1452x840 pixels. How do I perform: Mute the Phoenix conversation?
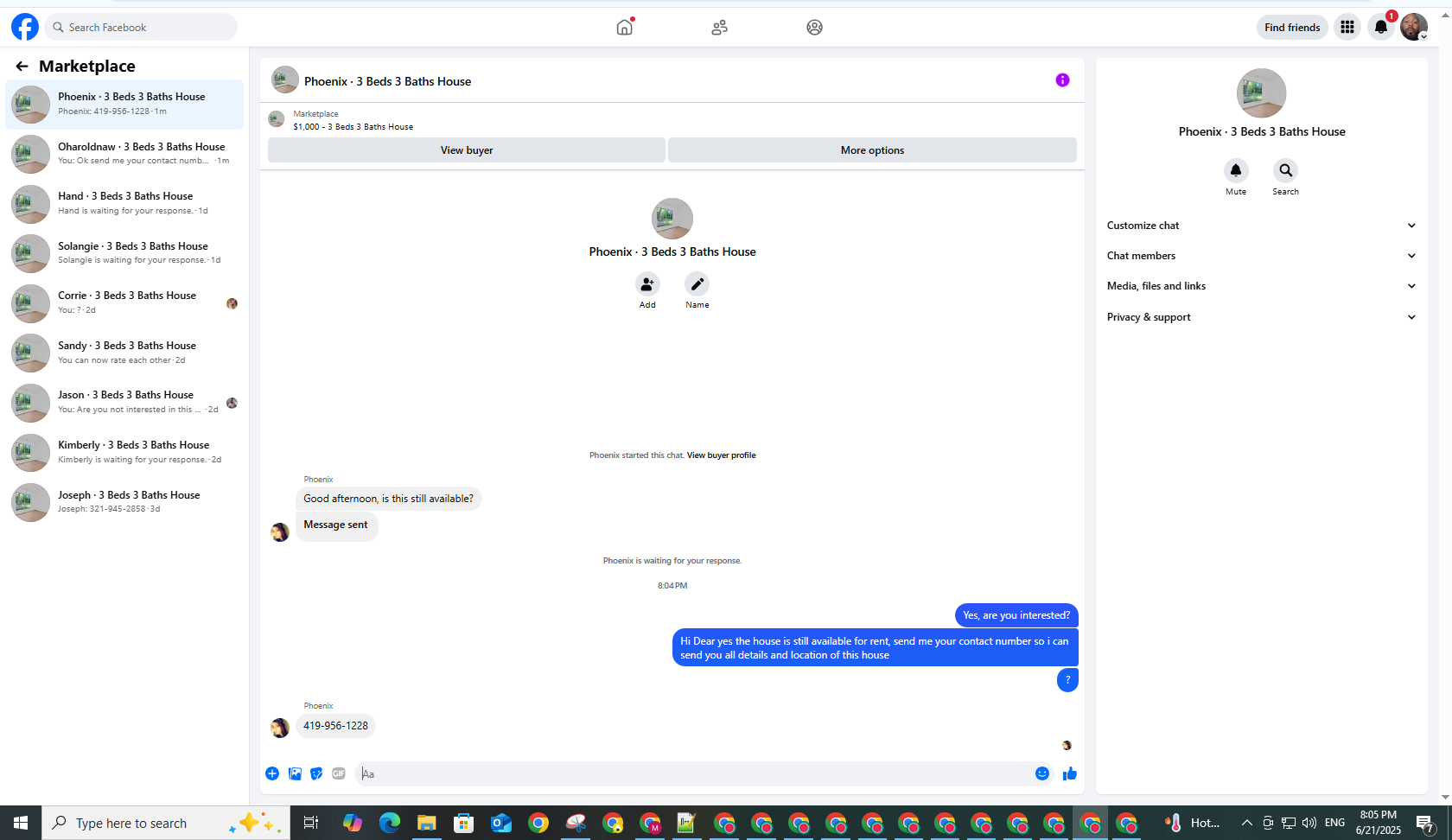click(x=1236, y=170)
